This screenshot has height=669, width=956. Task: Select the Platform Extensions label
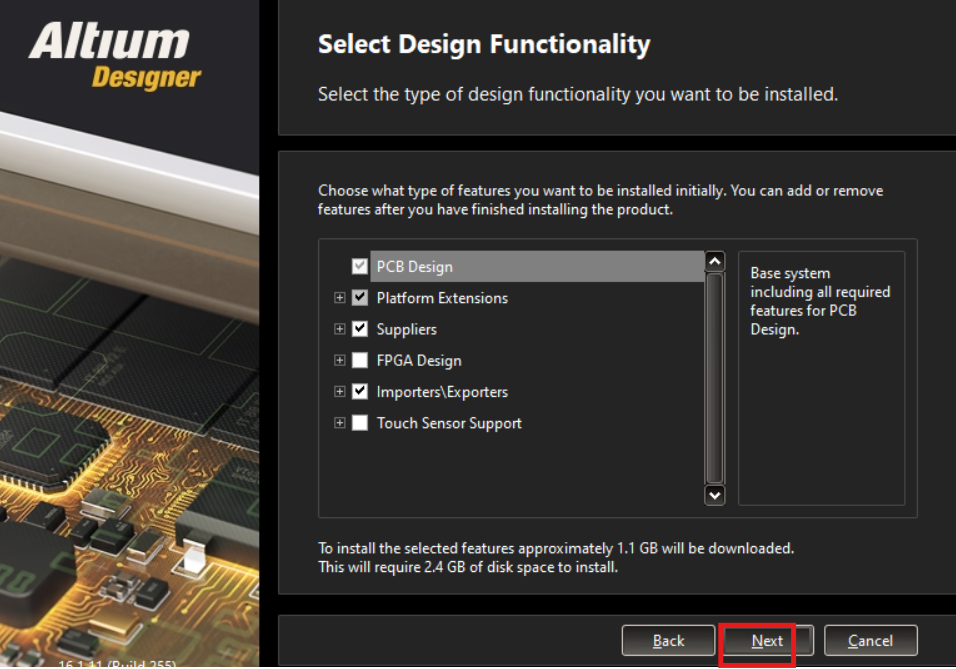click(x=442, y=298)
